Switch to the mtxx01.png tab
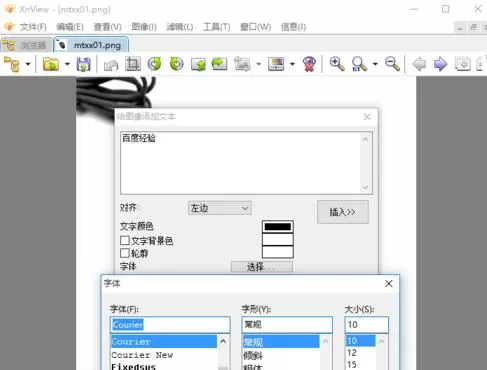 pos(91,45)
